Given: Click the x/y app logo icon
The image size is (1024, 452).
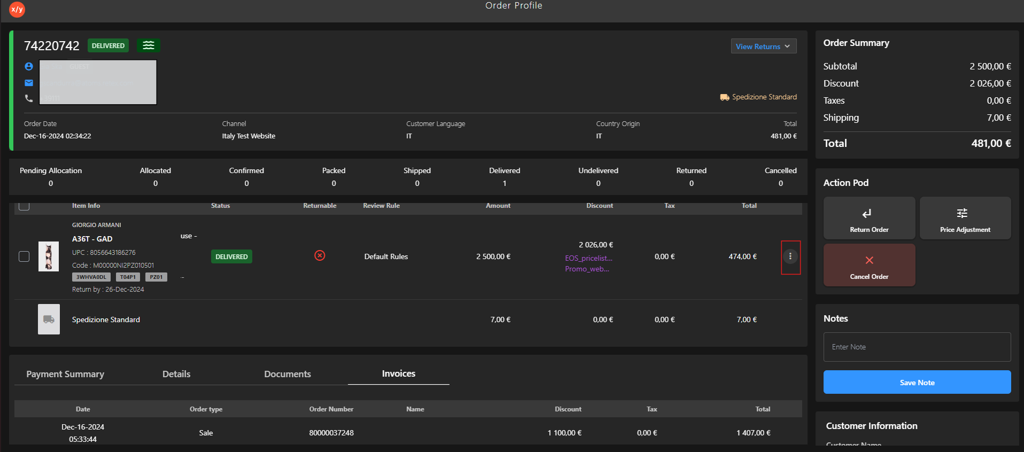Looking at the screenshot, I should pos(17,10).
